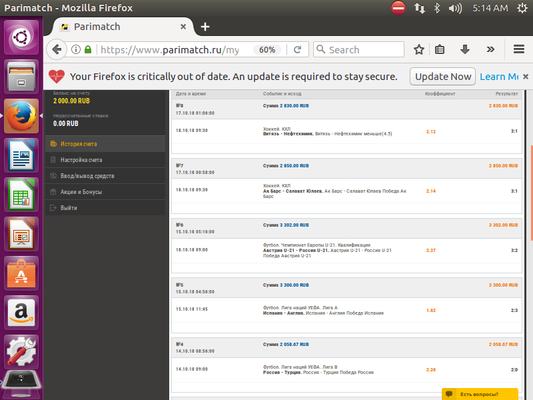Viewport: 533px width, 400px height.
Task: Open the Firefox downloads arrow
Action: pyautogui.click(x=465, y=50)
